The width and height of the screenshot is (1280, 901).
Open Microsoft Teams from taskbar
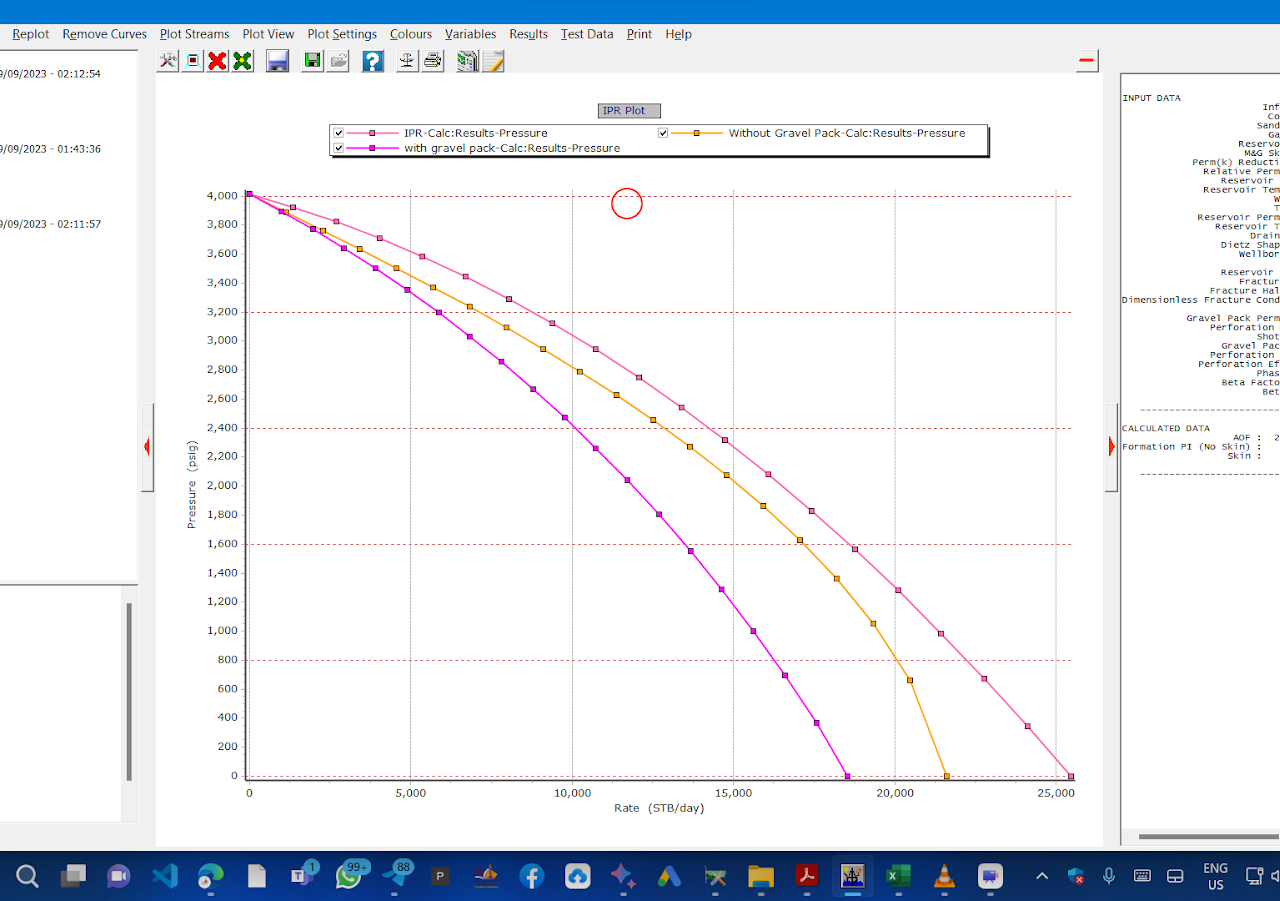coord(303,877)
